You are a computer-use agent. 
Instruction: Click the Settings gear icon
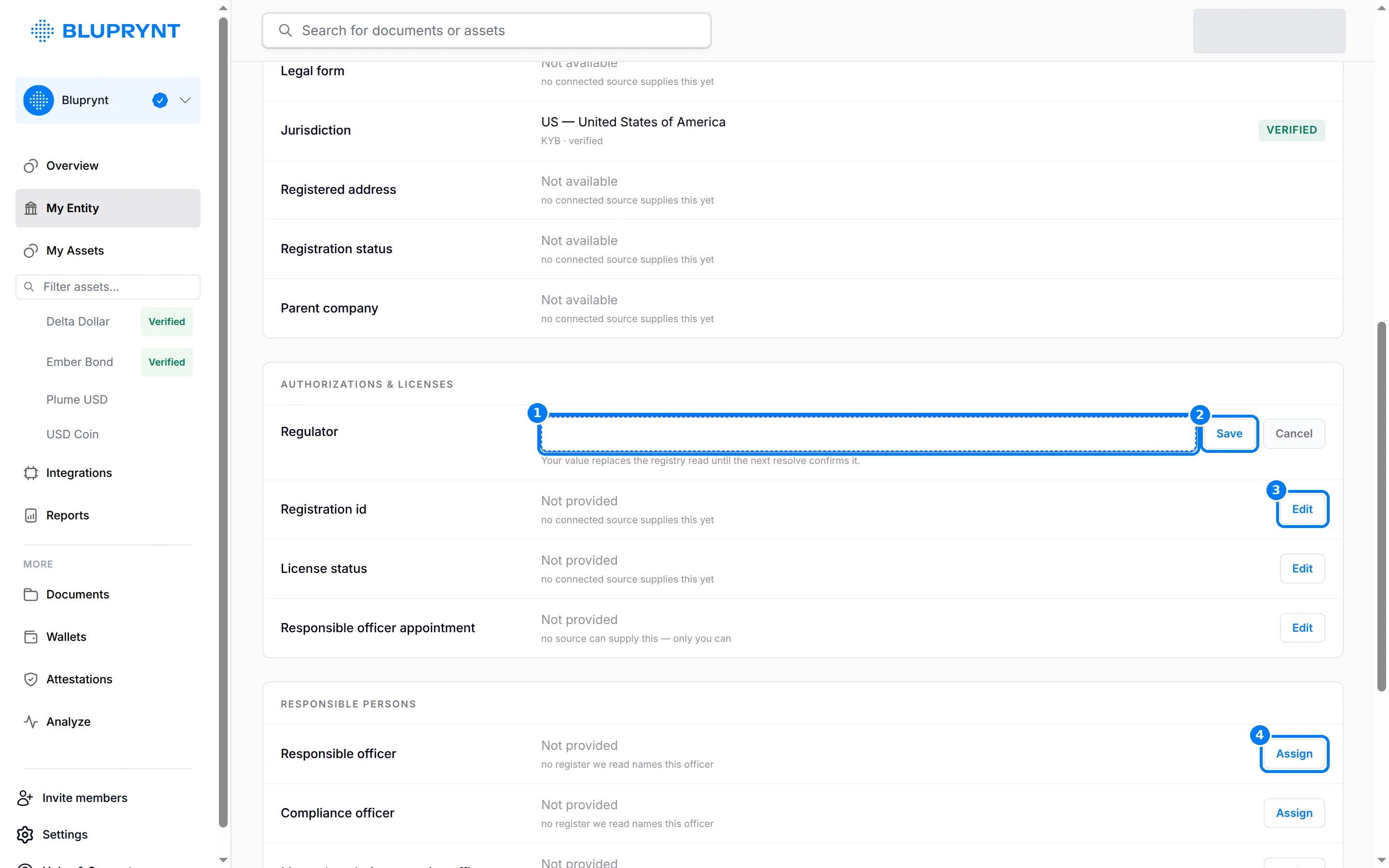click(25, 835)
